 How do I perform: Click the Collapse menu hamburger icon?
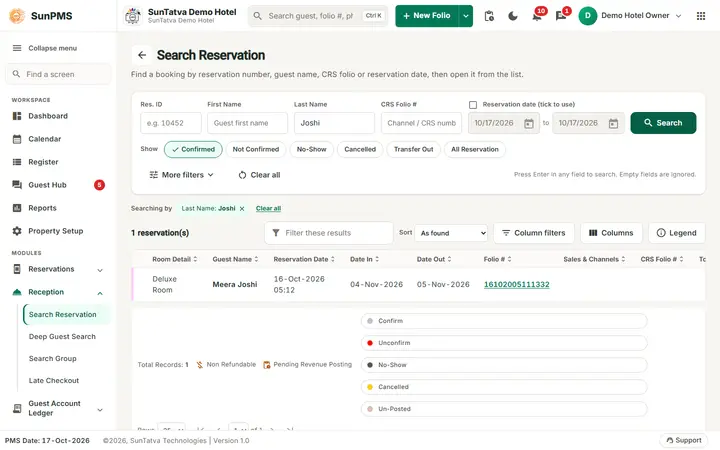[x=17, y=48]
